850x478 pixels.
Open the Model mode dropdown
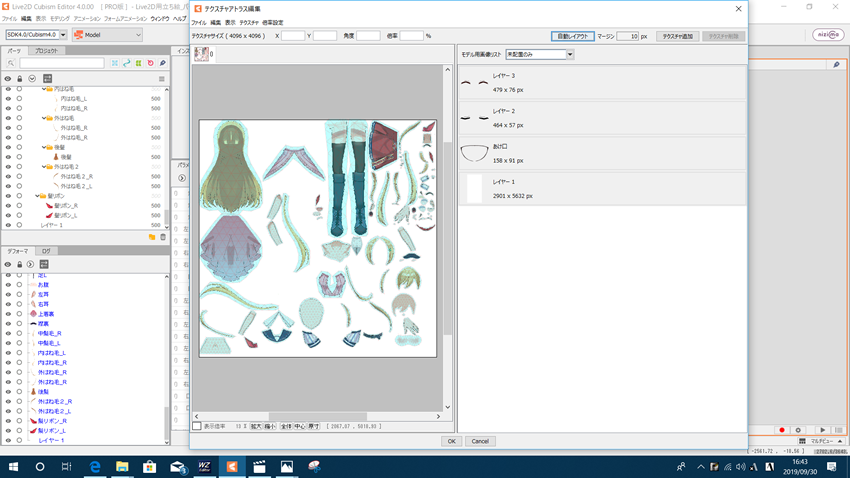coord(107,35)
